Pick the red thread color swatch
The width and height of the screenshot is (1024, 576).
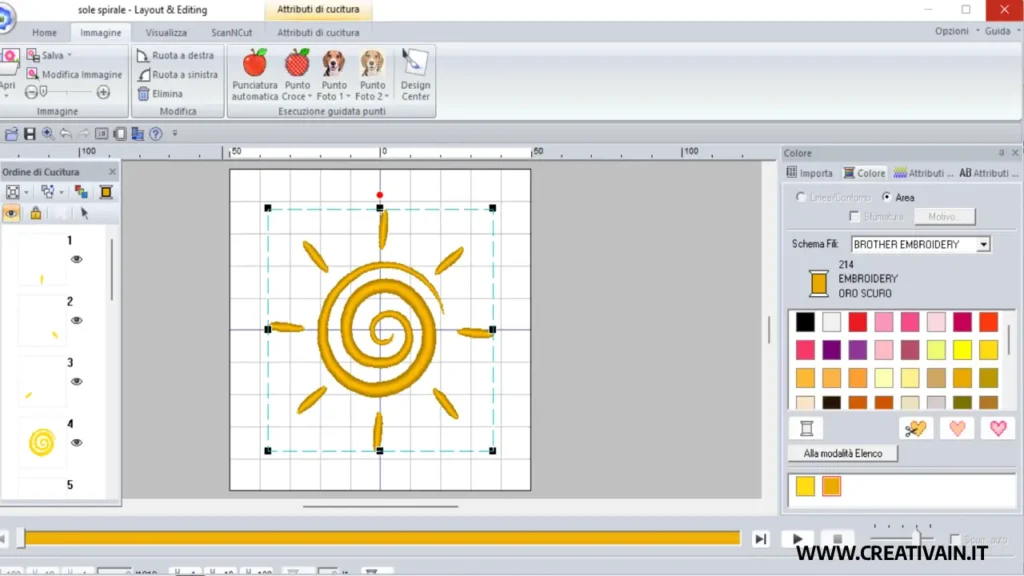857,322
